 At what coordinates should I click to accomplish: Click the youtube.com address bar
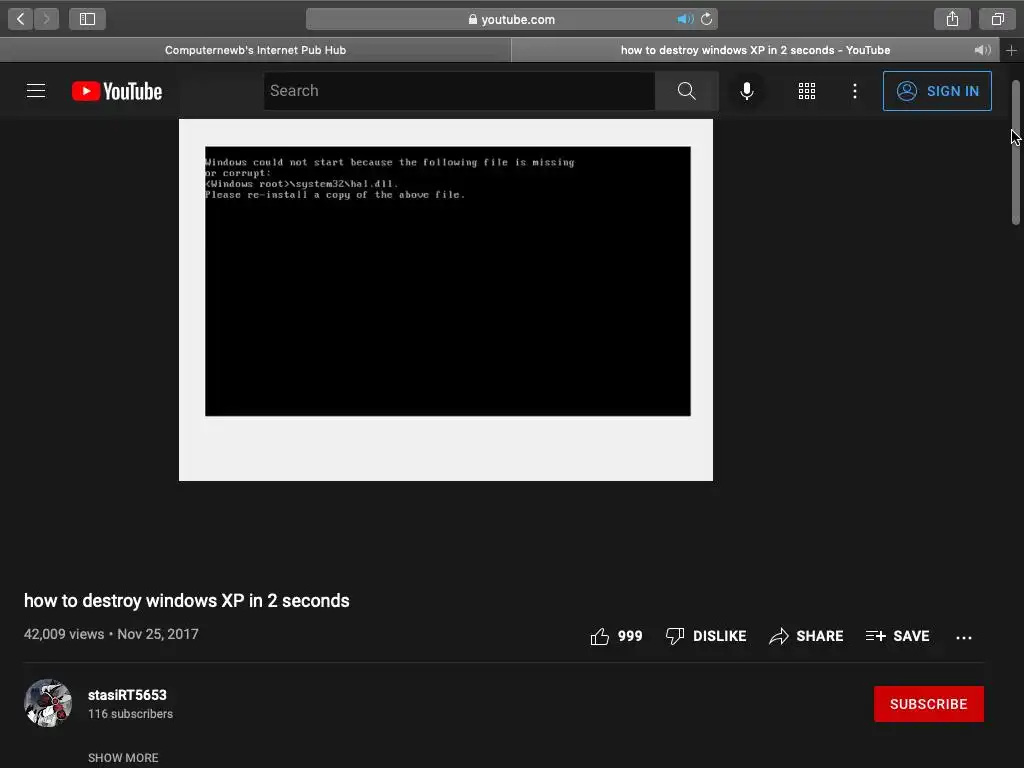[511, 19]
